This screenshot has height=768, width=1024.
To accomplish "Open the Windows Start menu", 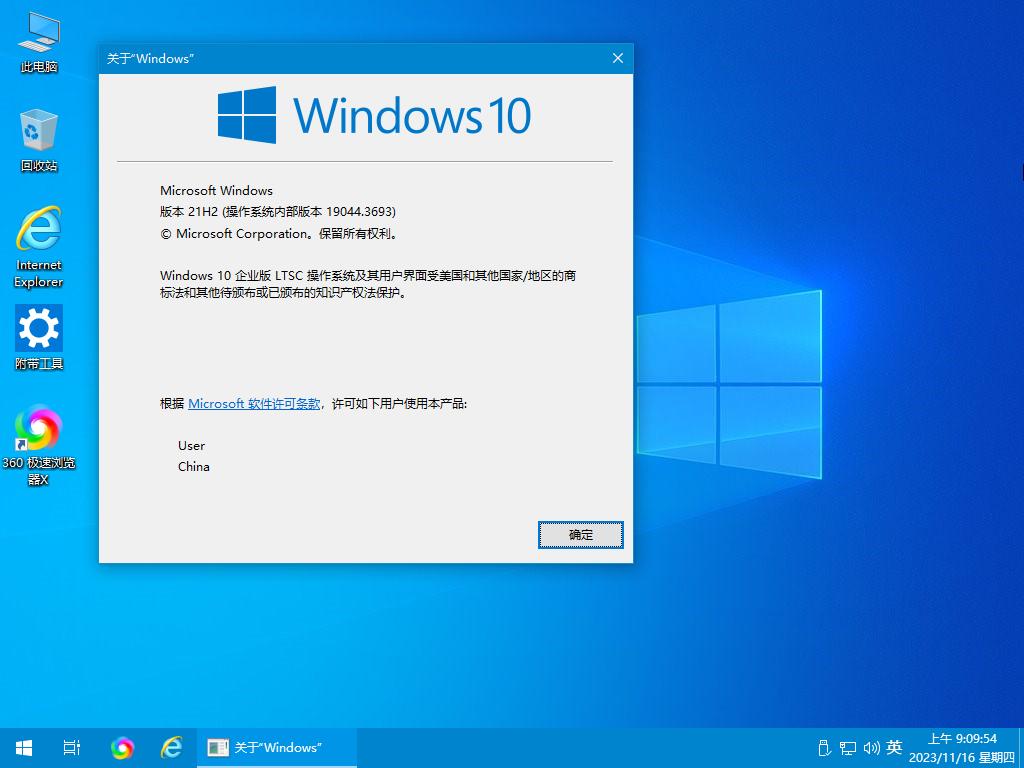I will [x=24, y=748].
